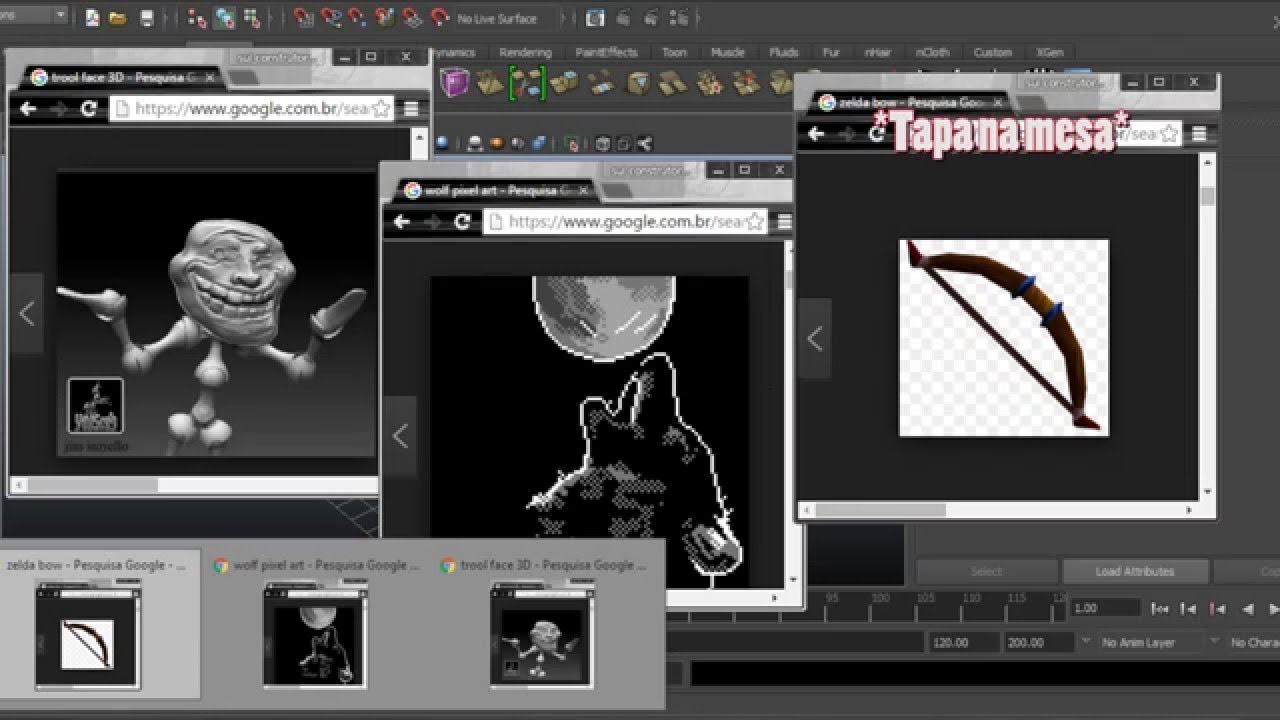Click the green-bracketed shelf icon
Image resolution: width=1280 pixels, height=720 pixels.
526,83
